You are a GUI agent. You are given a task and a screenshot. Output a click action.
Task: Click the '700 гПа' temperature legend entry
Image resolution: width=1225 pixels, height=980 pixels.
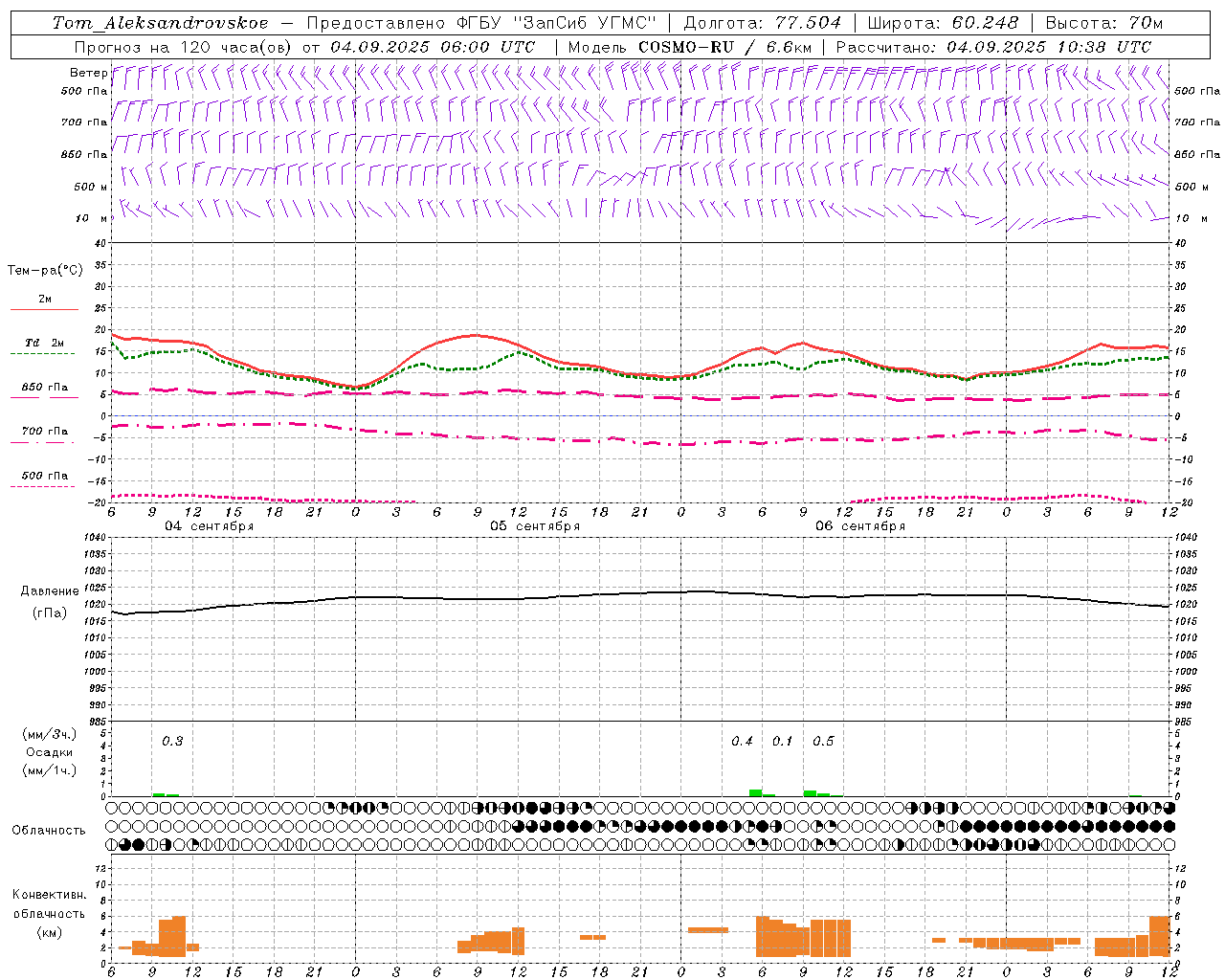(x=45, y=432)
